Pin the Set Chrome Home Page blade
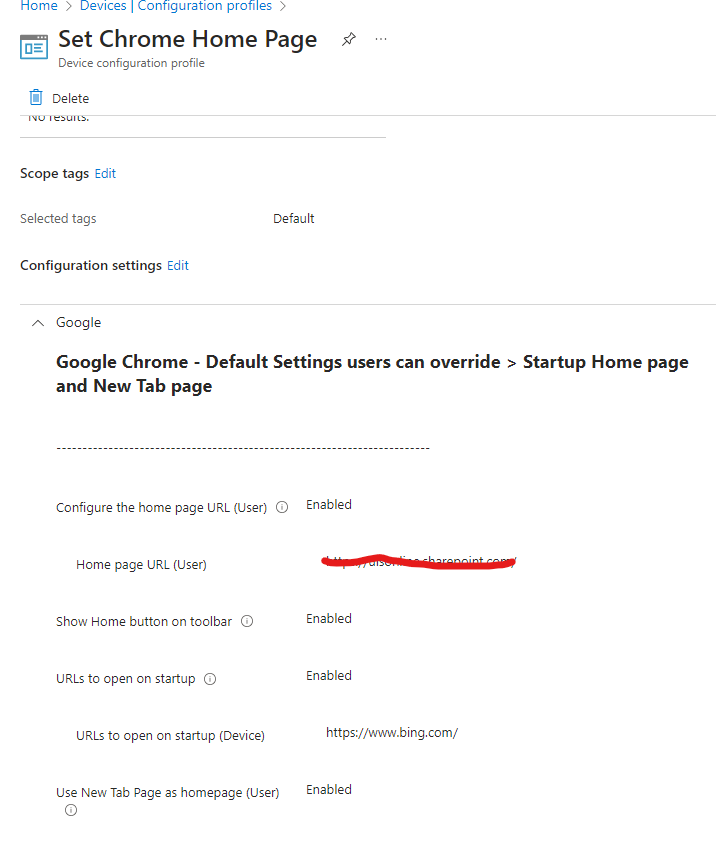This screenshot has height=856, width=716. click(x=349, y=39)
